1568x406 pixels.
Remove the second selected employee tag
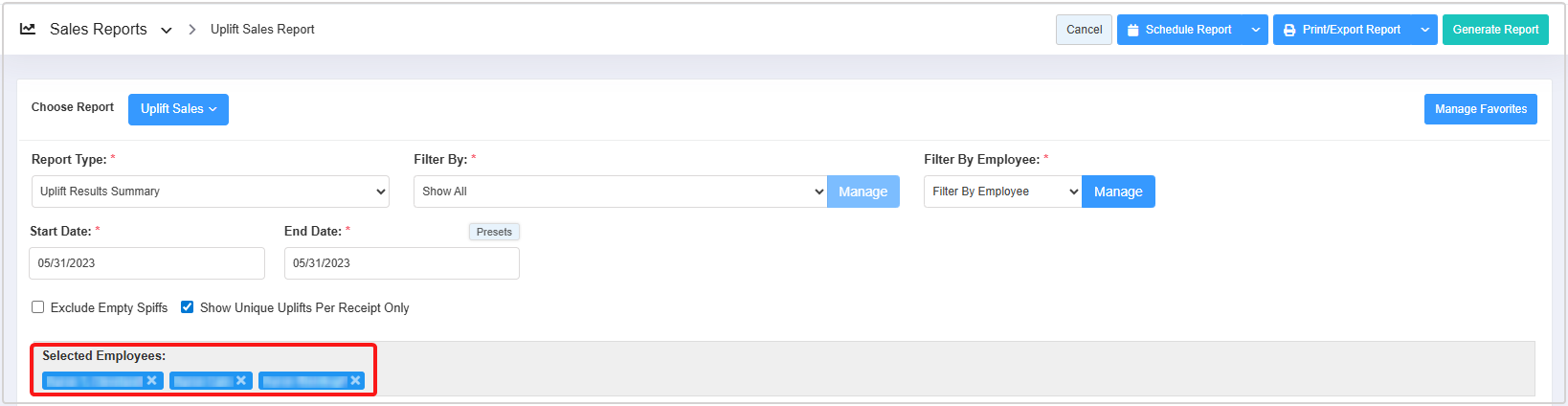[x=241, y=381]
